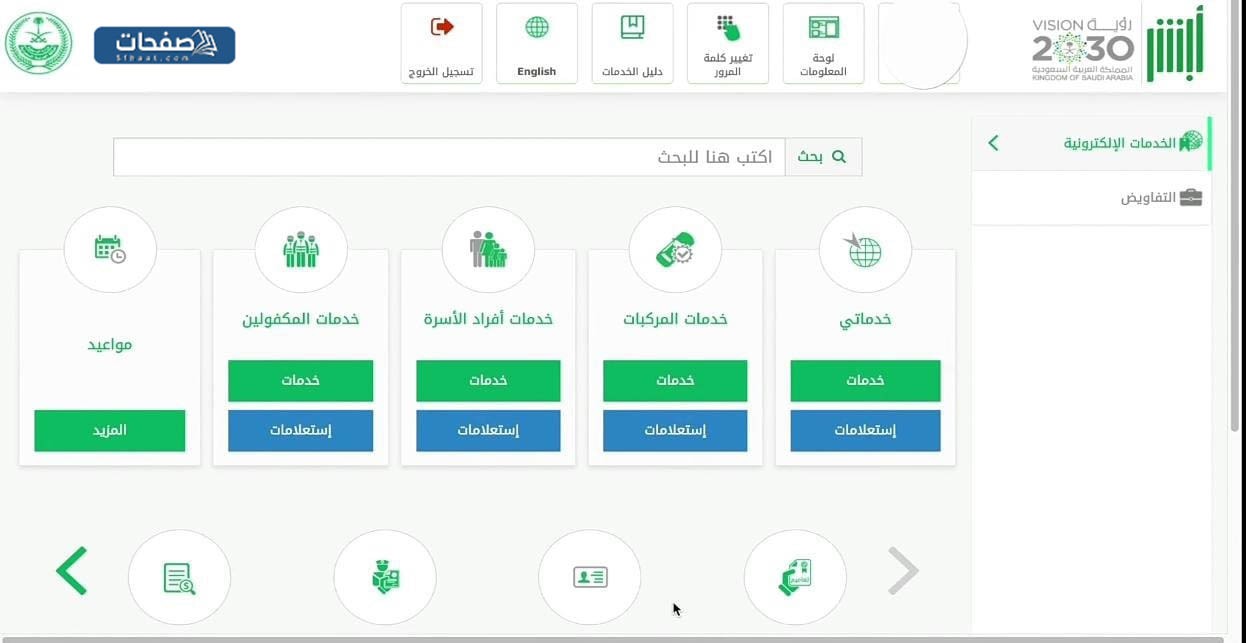
Task: Click the officer with package icon
Action: coord(385,578)
